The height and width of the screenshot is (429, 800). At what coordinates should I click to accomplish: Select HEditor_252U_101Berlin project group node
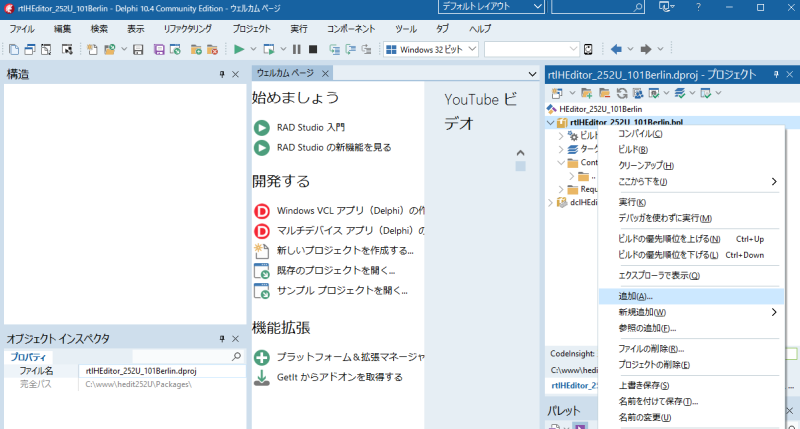(x=601, y=109)
